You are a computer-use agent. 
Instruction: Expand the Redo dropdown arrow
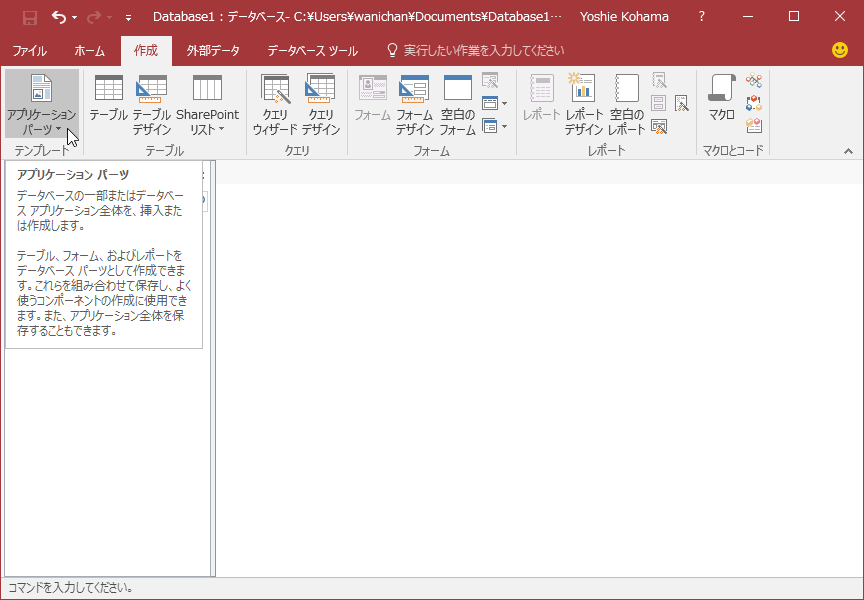[x=109, y=18]
